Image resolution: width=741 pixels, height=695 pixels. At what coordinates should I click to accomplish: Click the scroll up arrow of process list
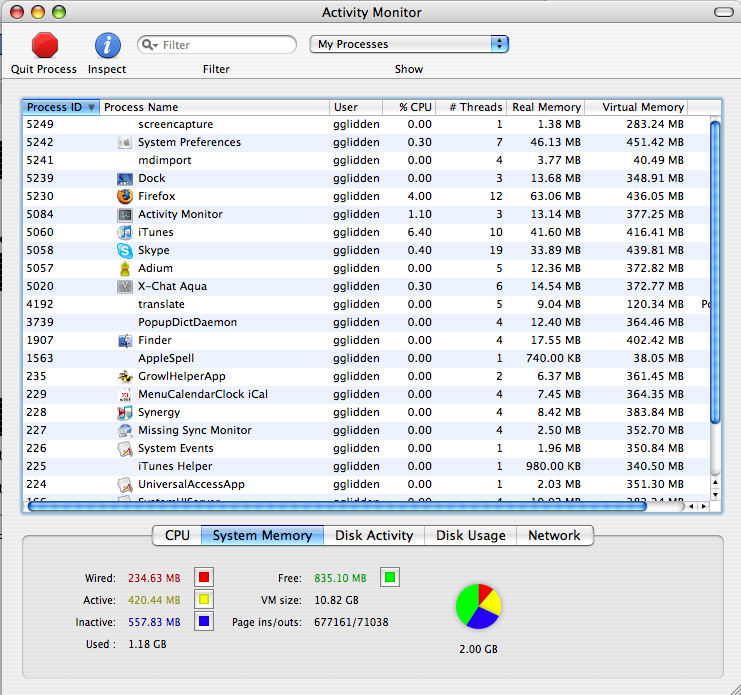[715, 482]
